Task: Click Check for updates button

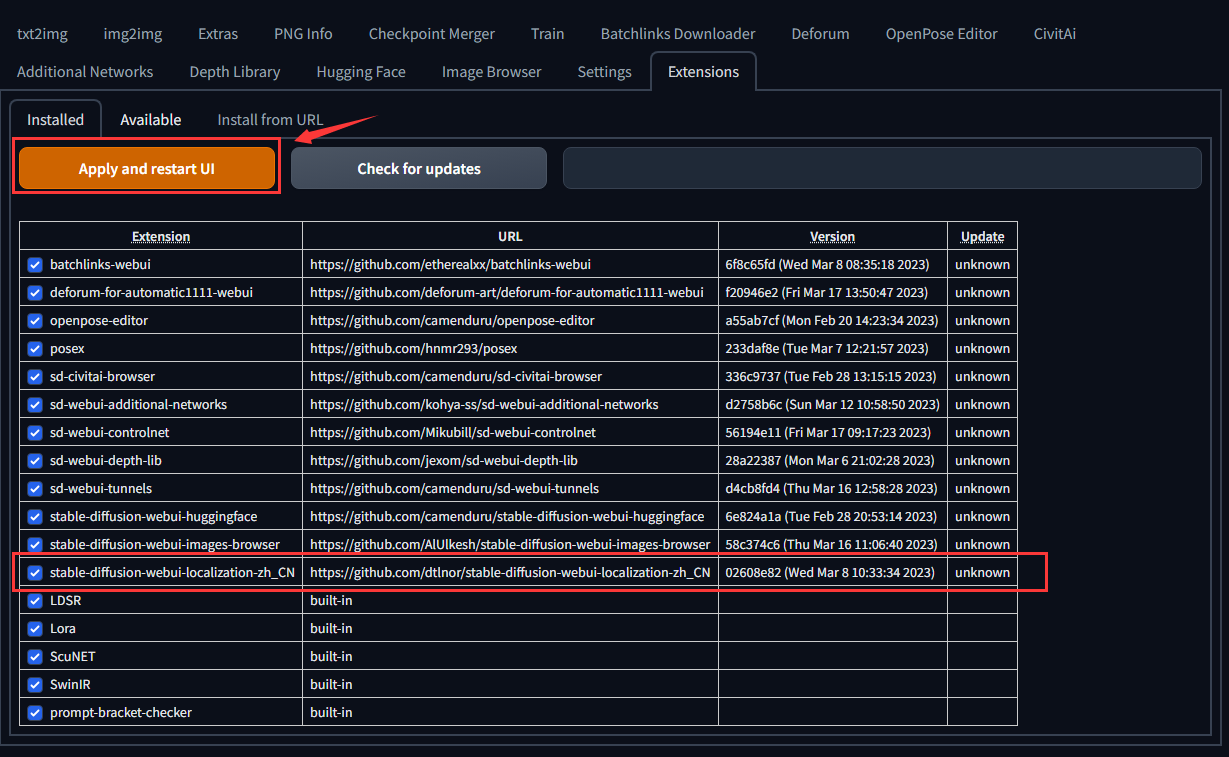Action: 419,168
